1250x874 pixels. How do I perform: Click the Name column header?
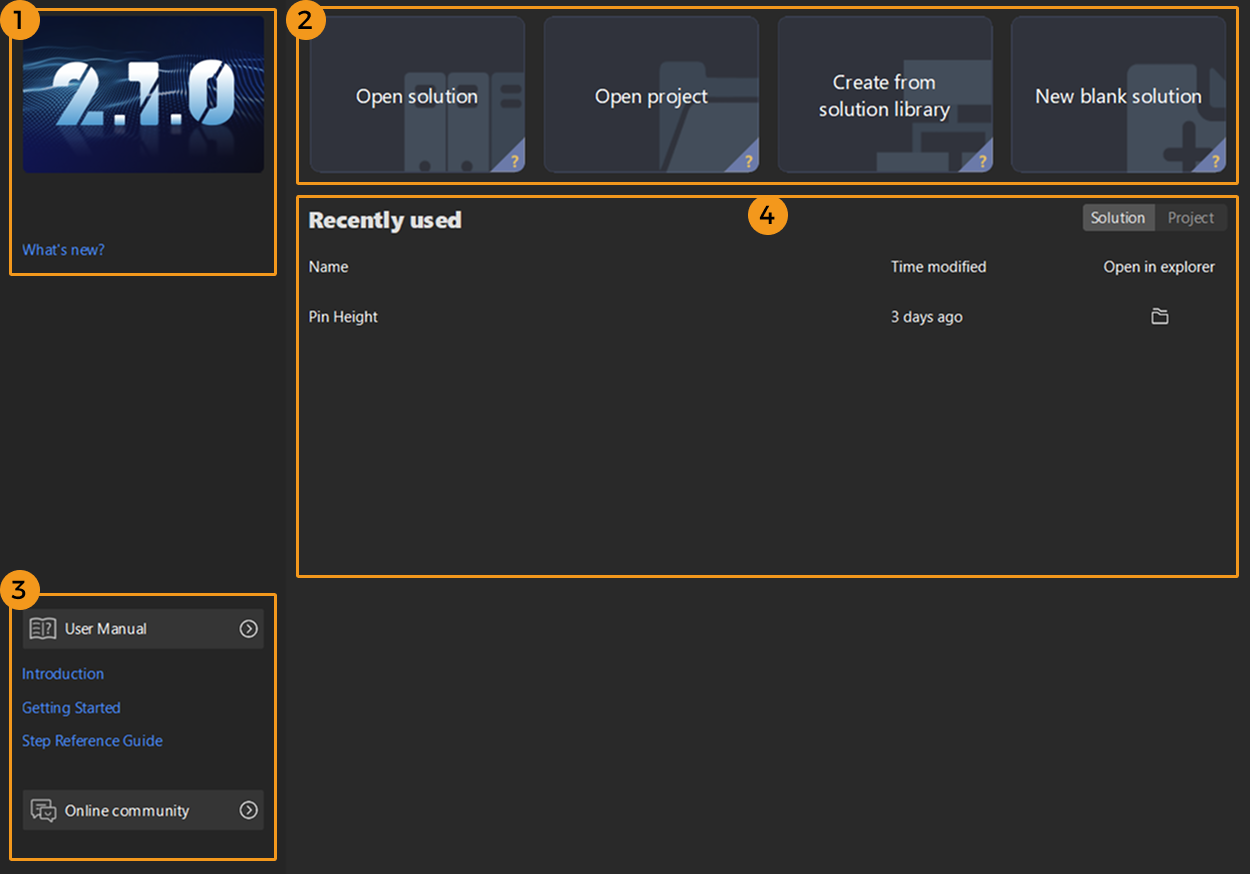click(328, 267)
